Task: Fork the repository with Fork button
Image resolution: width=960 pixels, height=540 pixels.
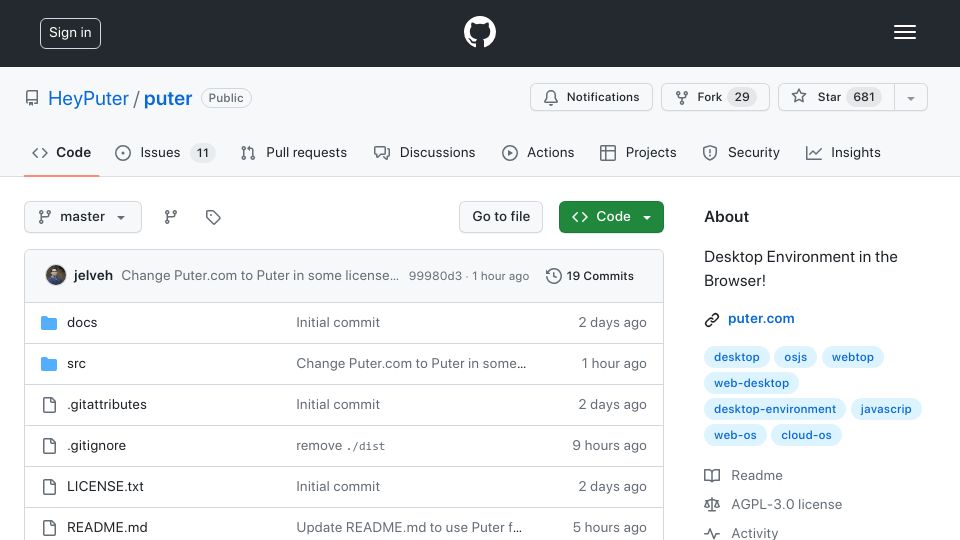Action: pos(715,97)
